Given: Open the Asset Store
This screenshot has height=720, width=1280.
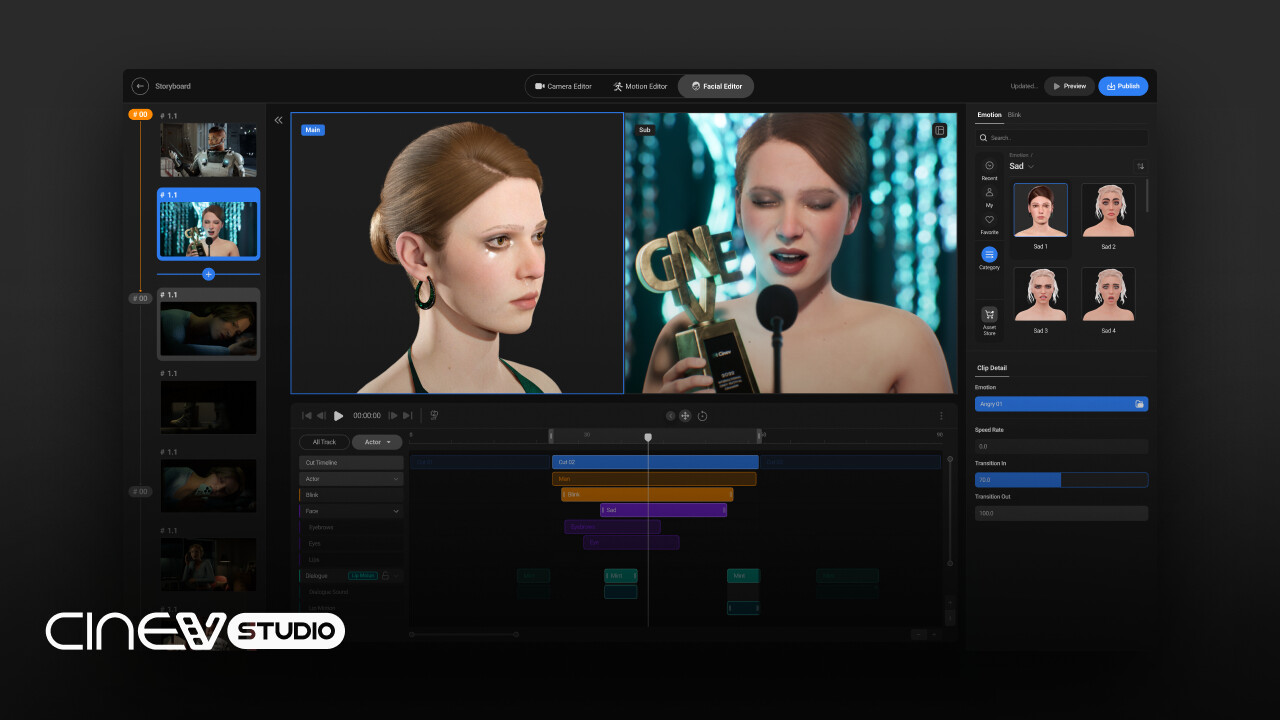Looking at the screenshot, I should pyautogui.click(x=989, y=314).
